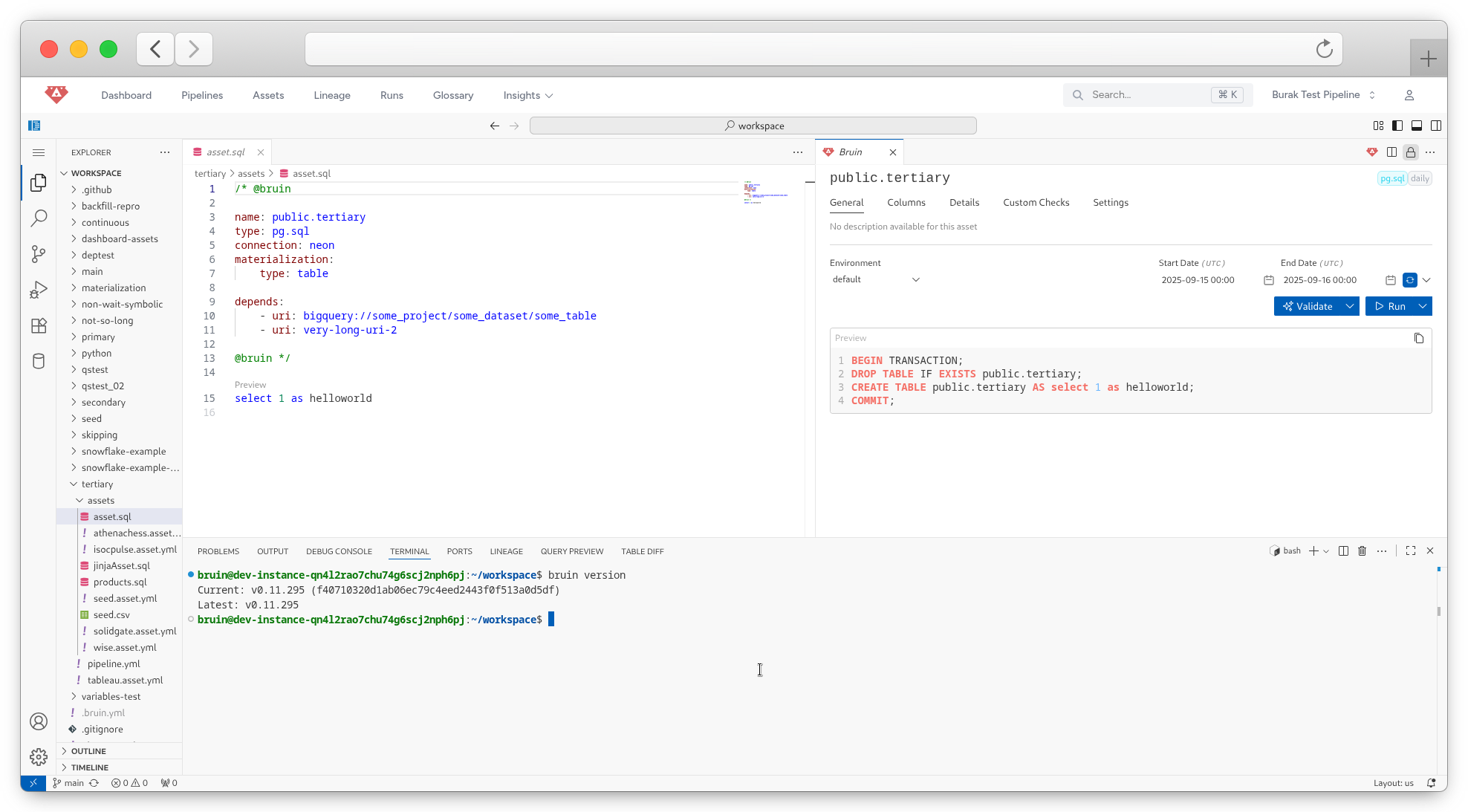Viewport: 1468px width, 812px height.
Task: Click the Bruin logo icon in editor toolbar
Action: (x=1371, y=152)
